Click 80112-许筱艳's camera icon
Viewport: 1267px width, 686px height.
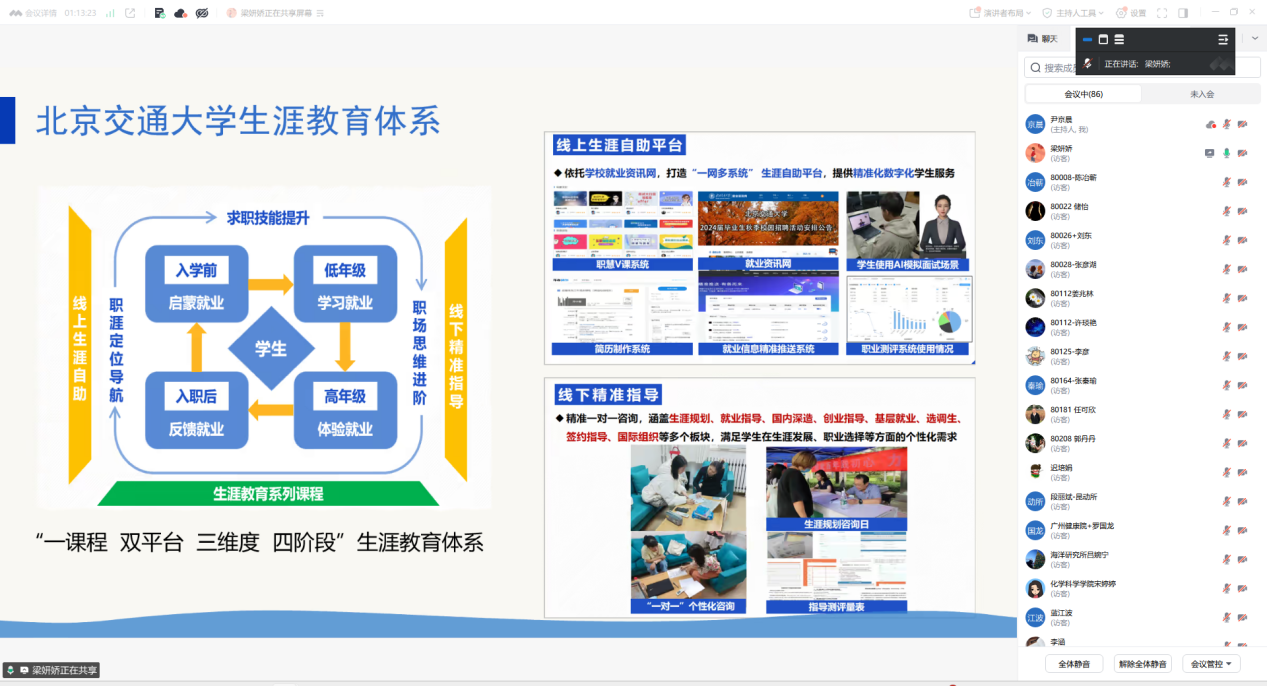click(x=1243, y=327)
